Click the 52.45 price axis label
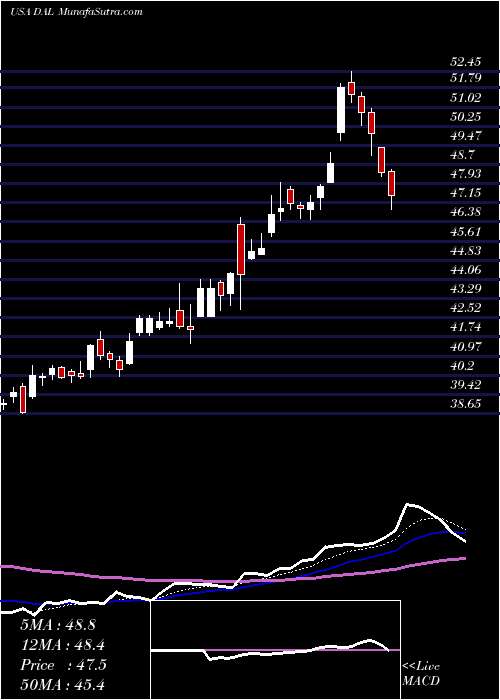 tap(466, 62)
